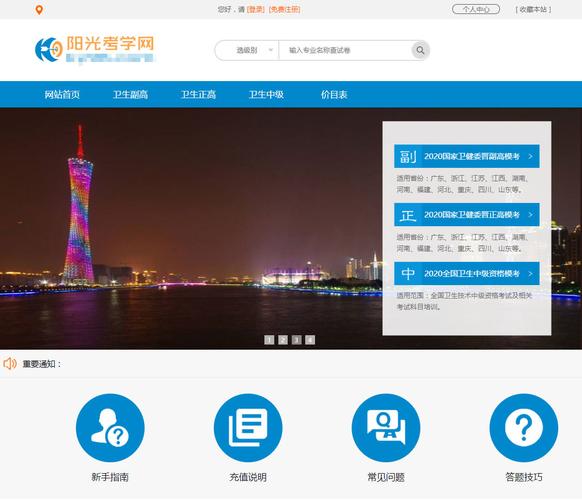Click the 副 badge on the first banner
Image resolution: width=582 pixels, height=500 pixels.
pyautogui.click(x=408, y=156)
